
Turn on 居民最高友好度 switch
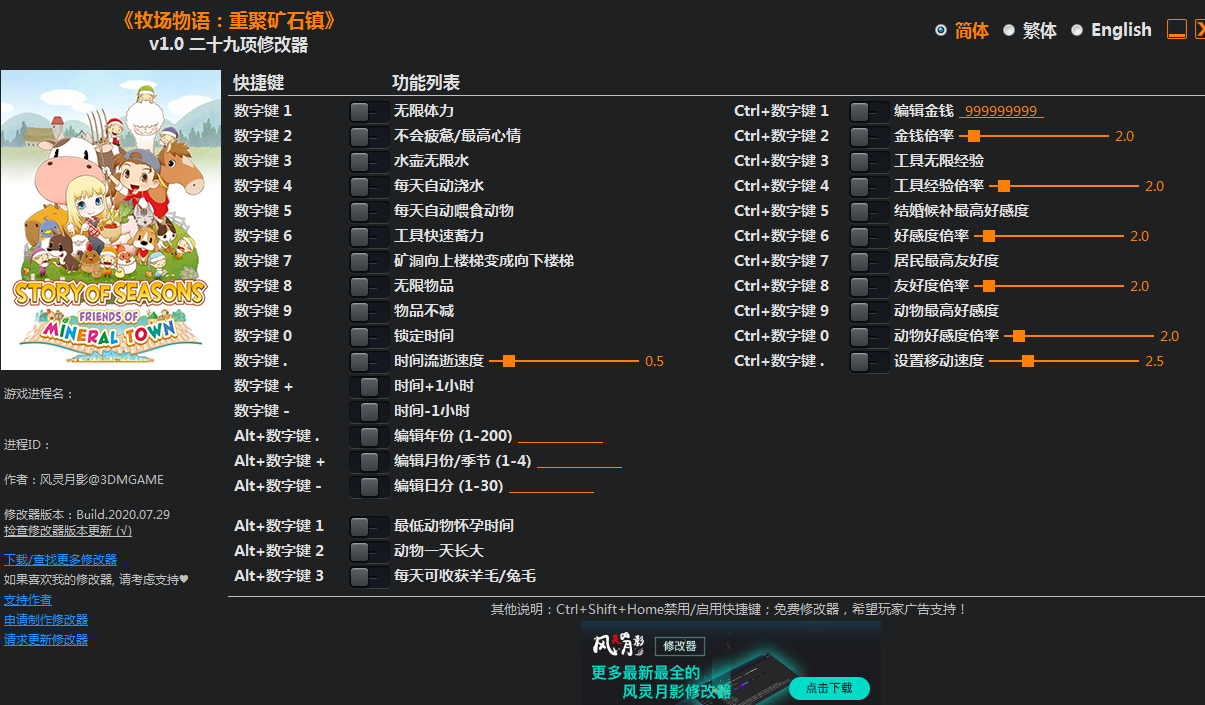tap(869, 261)
